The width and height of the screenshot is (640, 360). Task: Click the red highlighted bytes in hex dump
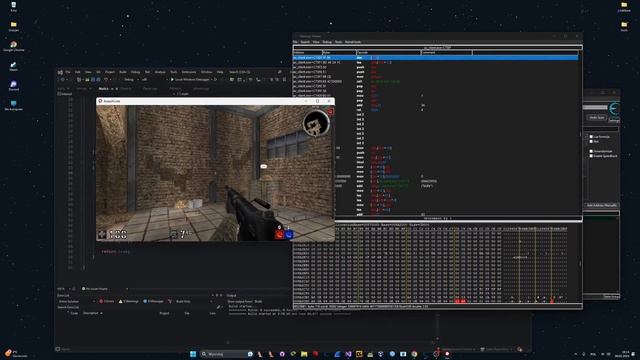pyautogui.click(x=460, y=301)
